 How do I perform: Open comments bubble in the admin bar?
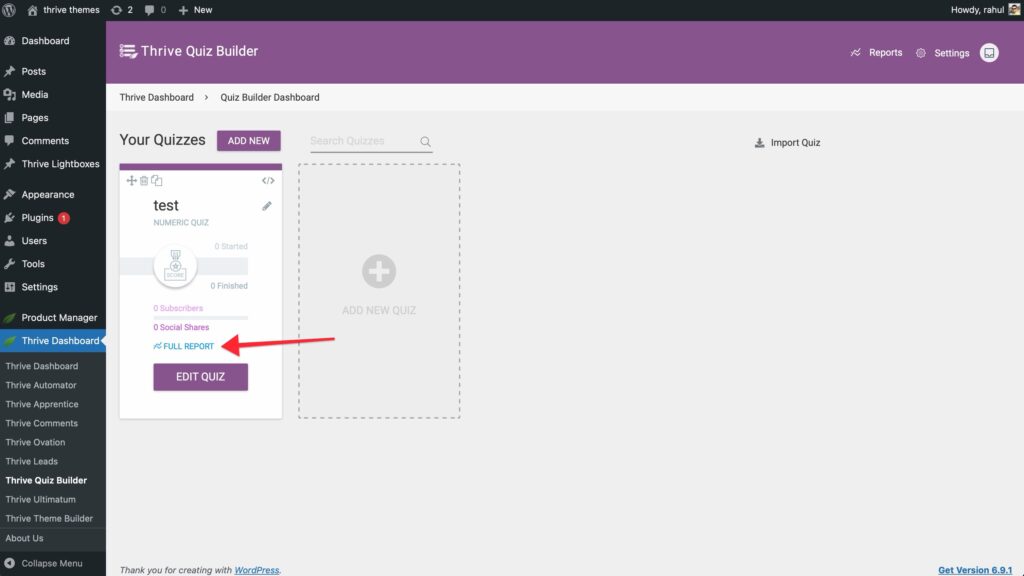click(x=155, y=10)
